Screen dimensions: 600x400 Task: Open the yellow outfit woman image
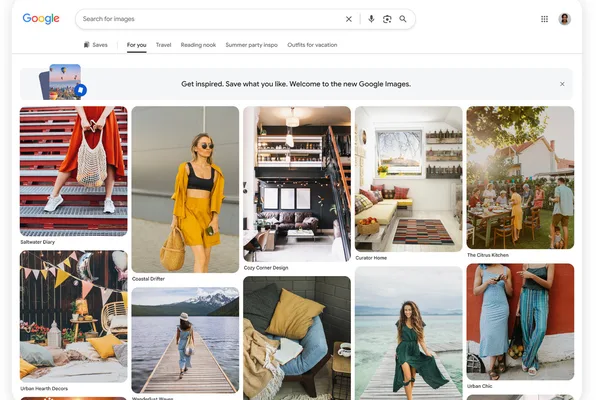point(185,189)
